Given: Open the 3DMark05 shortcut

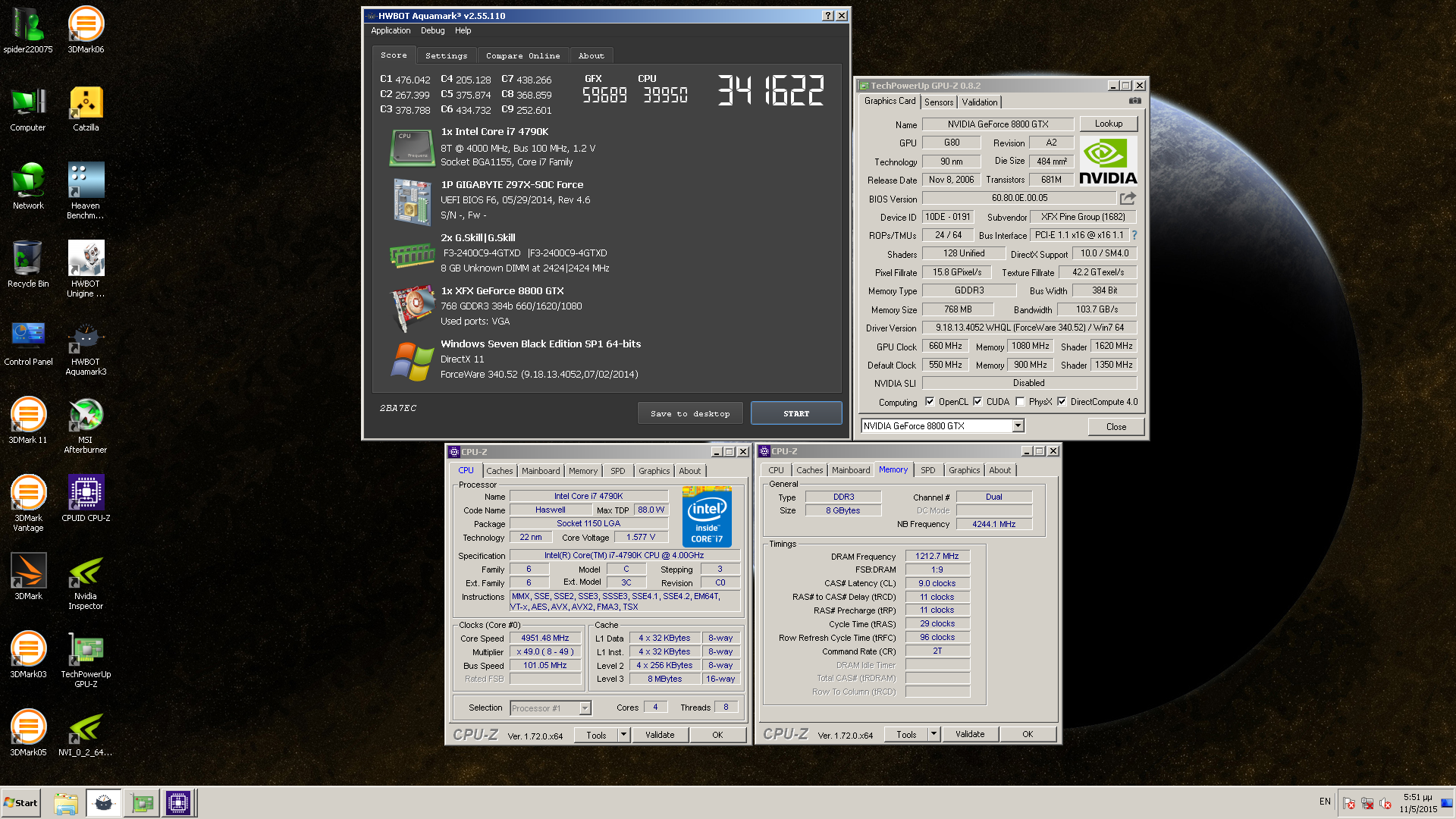Looking at the screenshot, I should pyautogui.click(x=28, y=733).
